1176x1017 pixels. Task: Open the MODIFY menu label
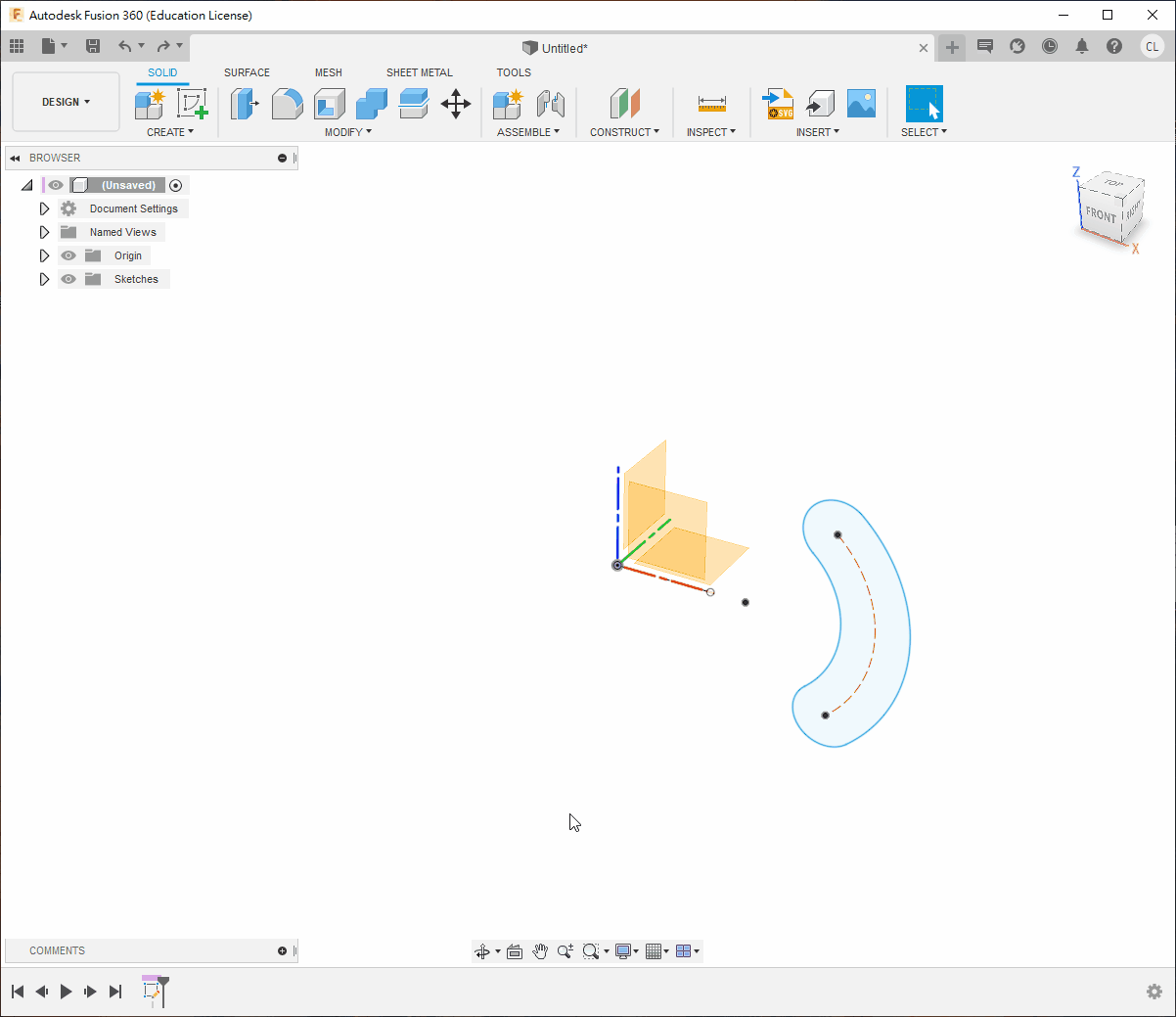tap(347, 132)
